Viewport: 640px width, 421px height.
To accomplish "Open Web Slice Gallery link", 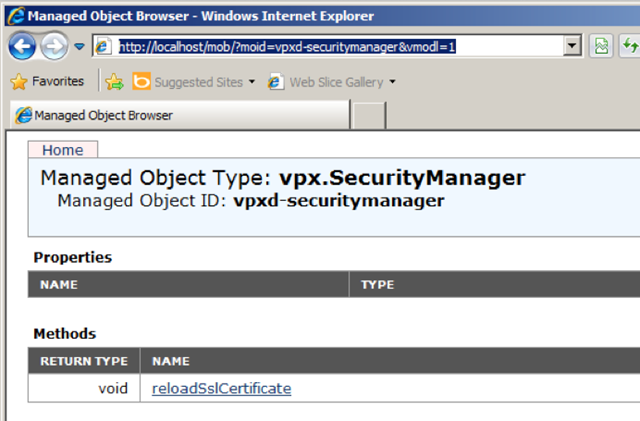I will [x=326, y=82].
